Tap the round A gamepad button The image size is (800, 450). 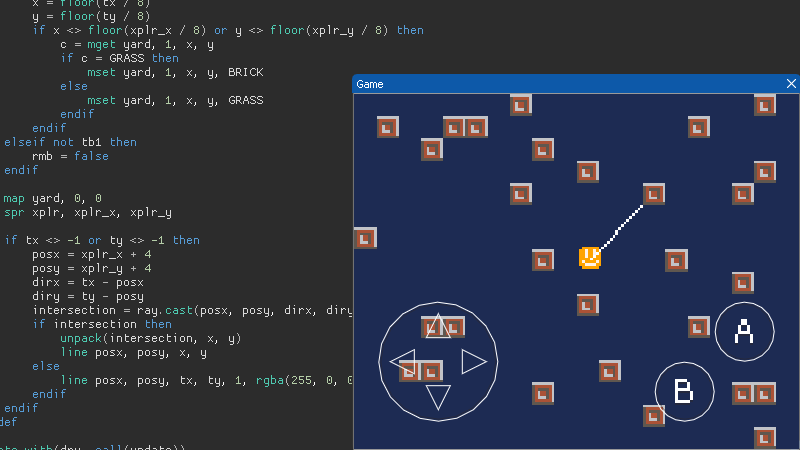(744, 331)
